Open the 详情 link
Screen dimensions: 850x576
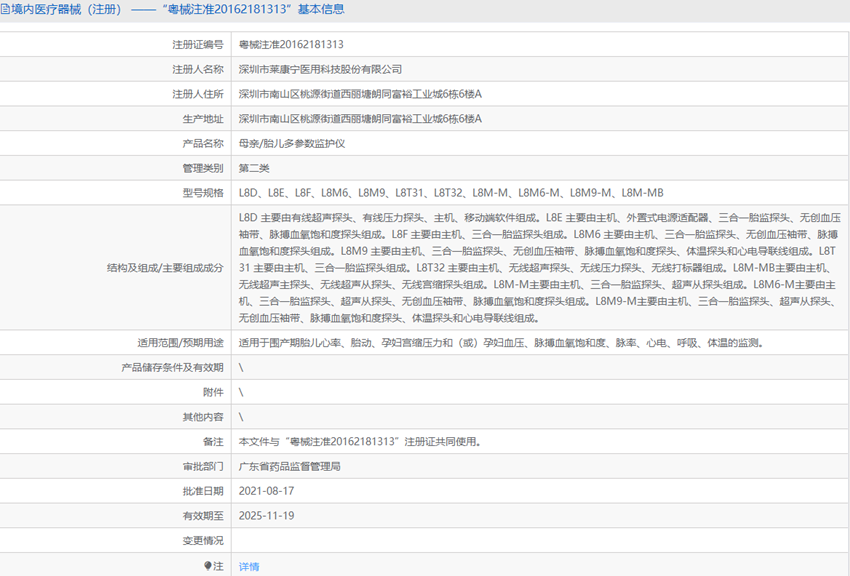[x=249, y=566]
